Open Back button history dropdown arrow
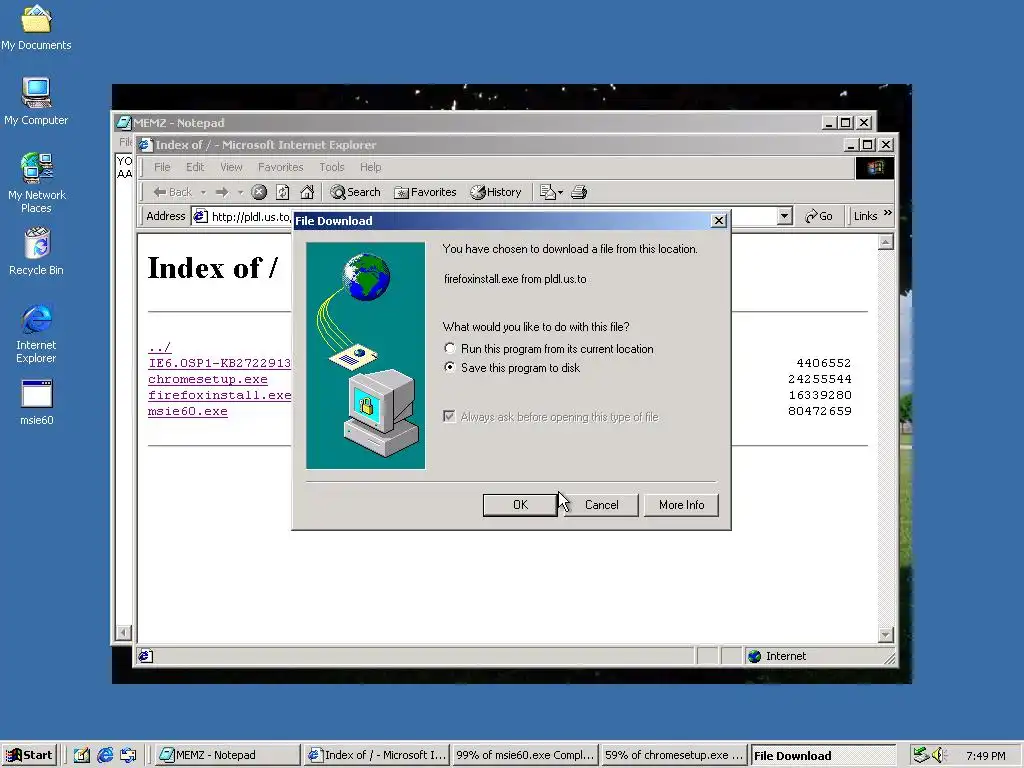The width and height of the screenshot is (1024, 768). 204,192
